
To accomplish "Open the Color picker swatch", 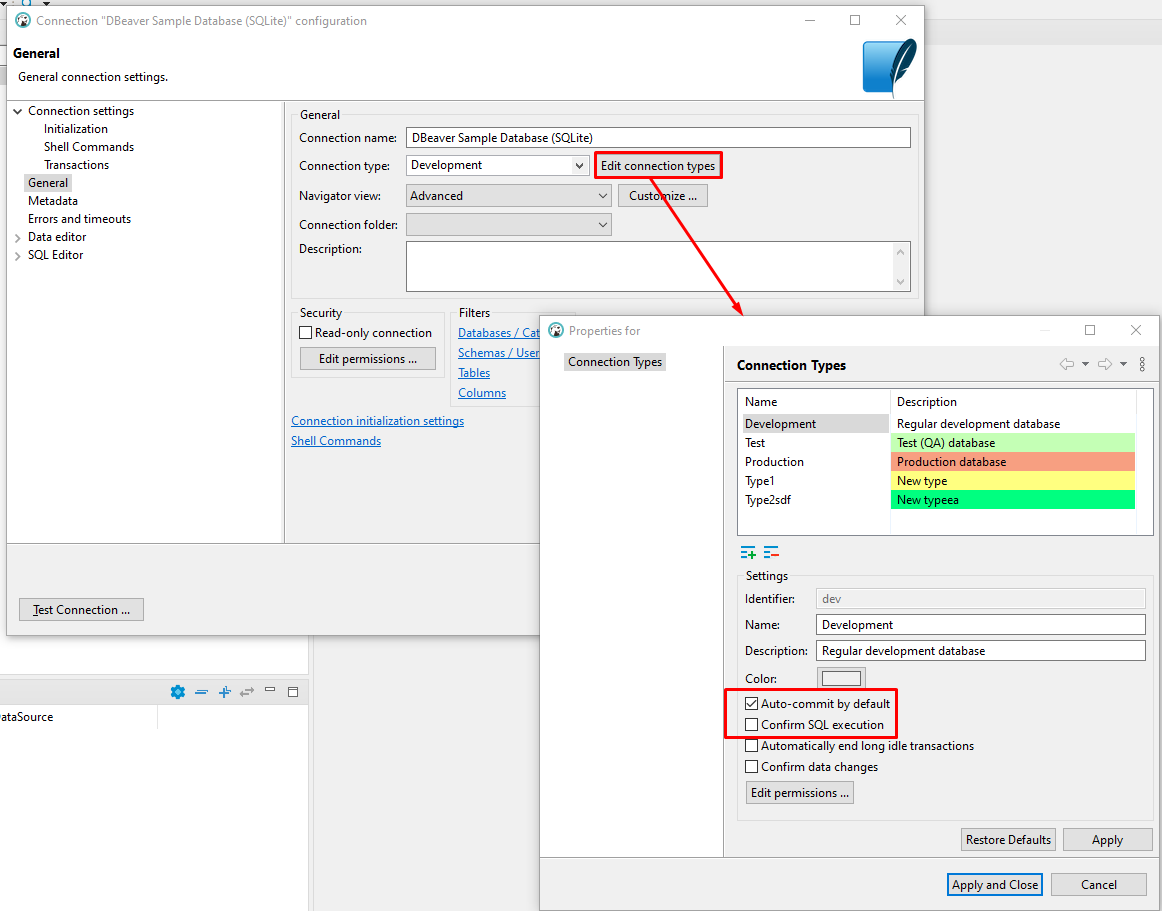I will pos(841,678).
